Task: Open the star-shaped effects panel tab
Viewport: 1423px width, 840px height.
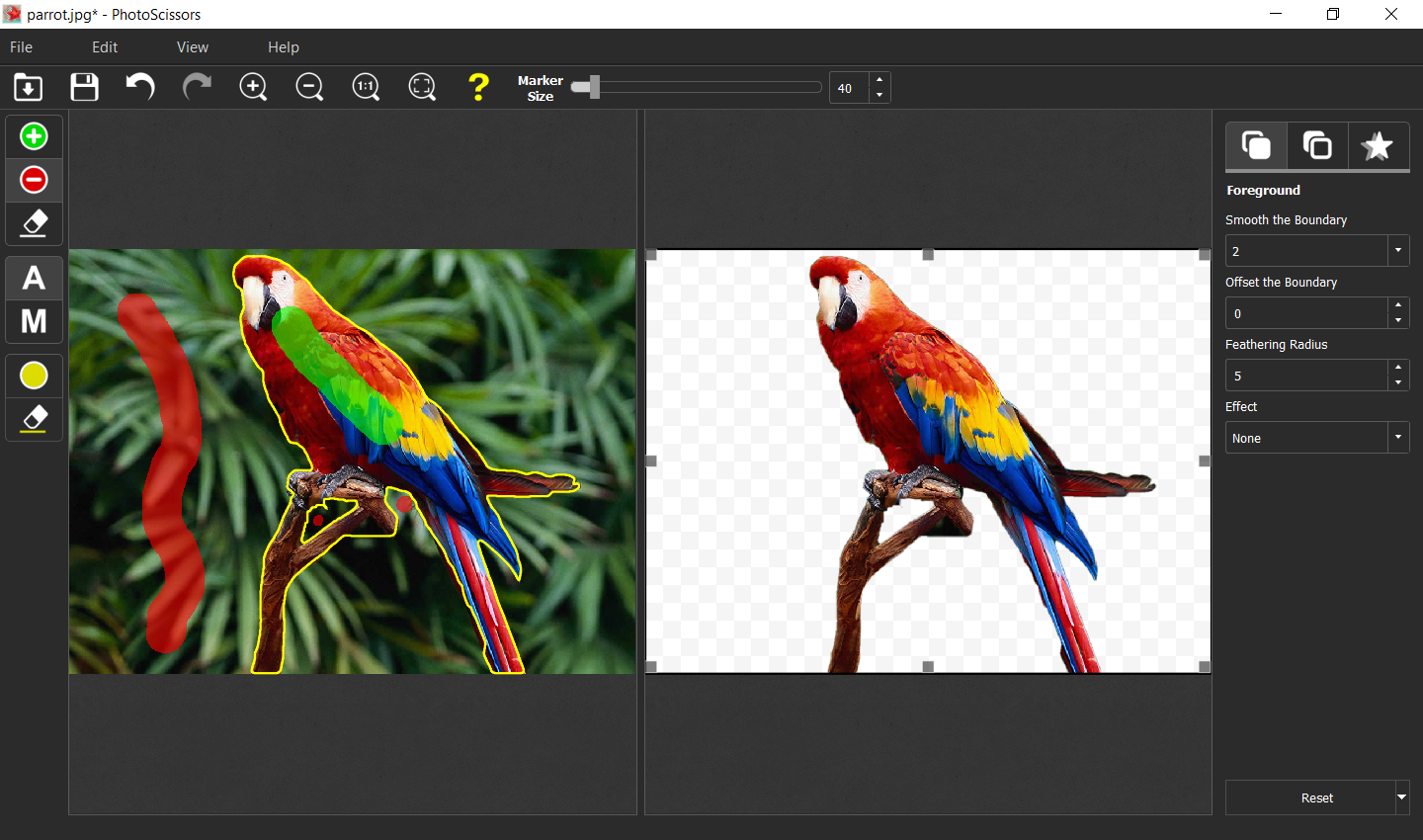Action: point(1378,146)
